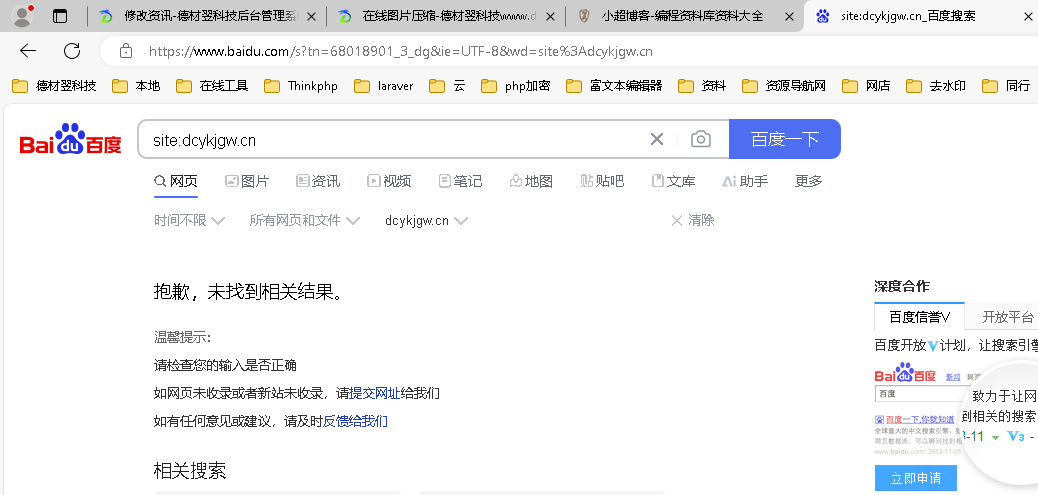Screen dimensions: 1038x495
Task: Close the 小超博客 tab
Action: pyautogui.click(x=788, y=17)
